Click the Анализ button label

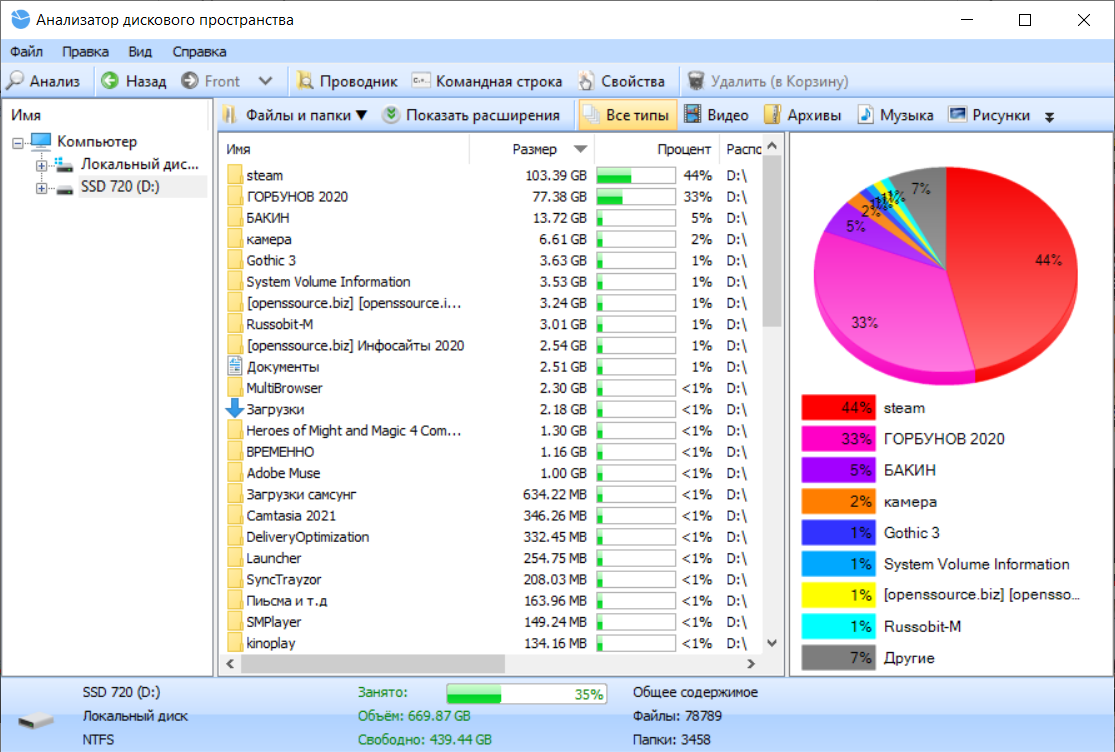[x=55, y=81]
